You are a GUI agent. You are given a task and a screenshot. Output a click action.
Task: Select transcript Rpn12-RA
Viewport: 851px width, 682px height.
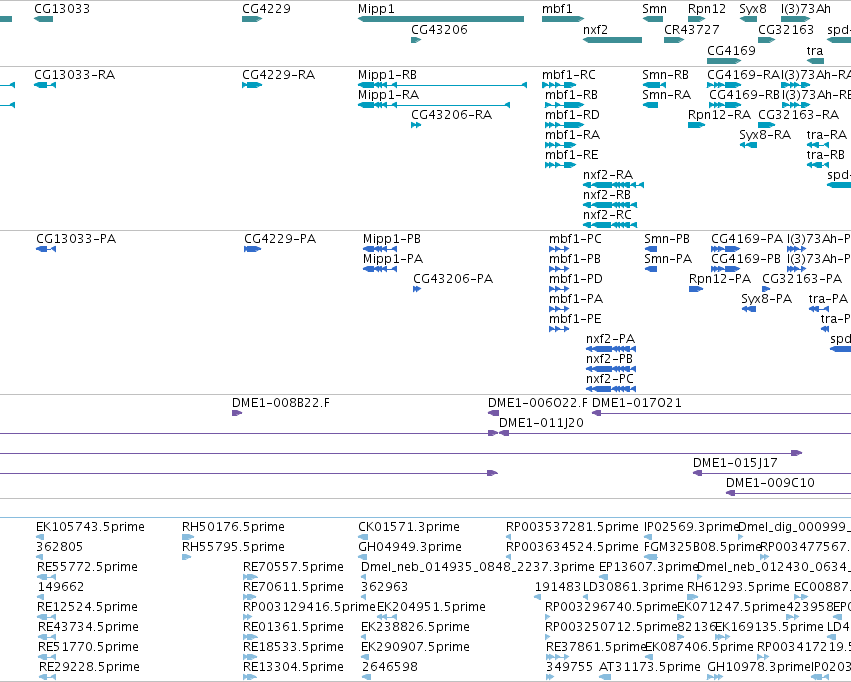(x=719, y=114)
